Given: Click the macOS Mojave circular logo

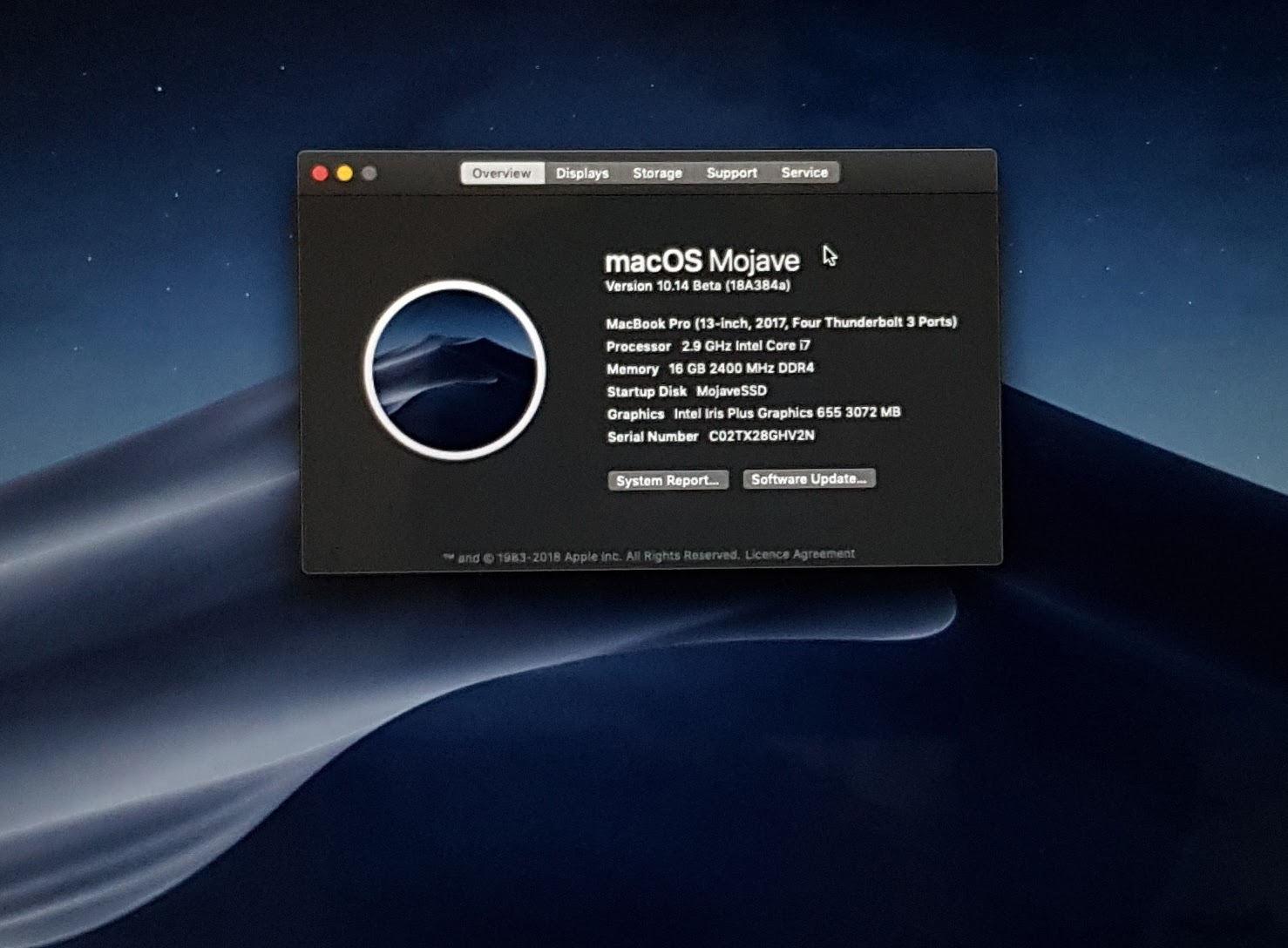Looking at the screenshot, I should (x=455, y=369).
